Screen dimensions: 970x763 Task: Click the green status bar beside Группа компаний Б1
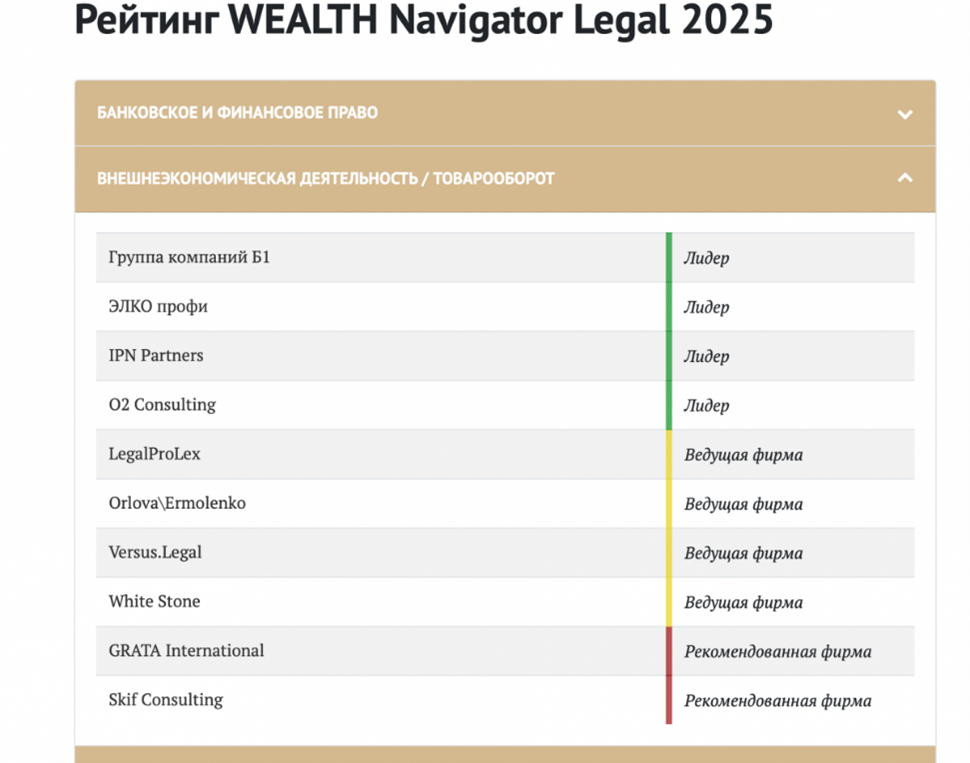coord(669,258)
